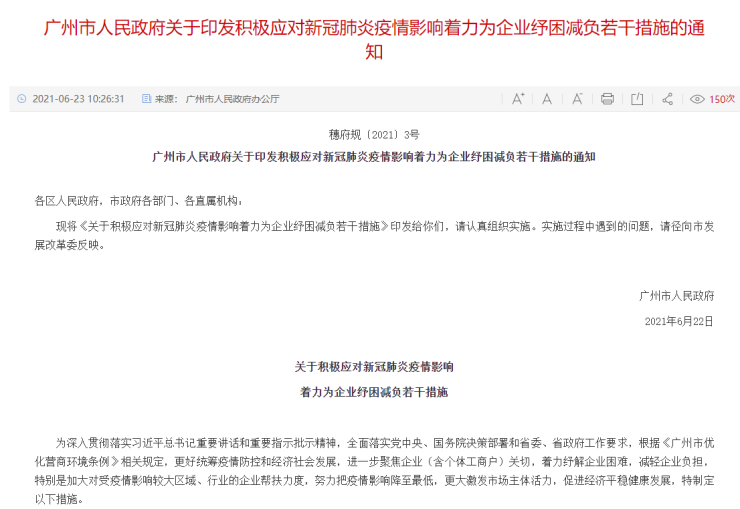Click the source document icon

[146, 99]
